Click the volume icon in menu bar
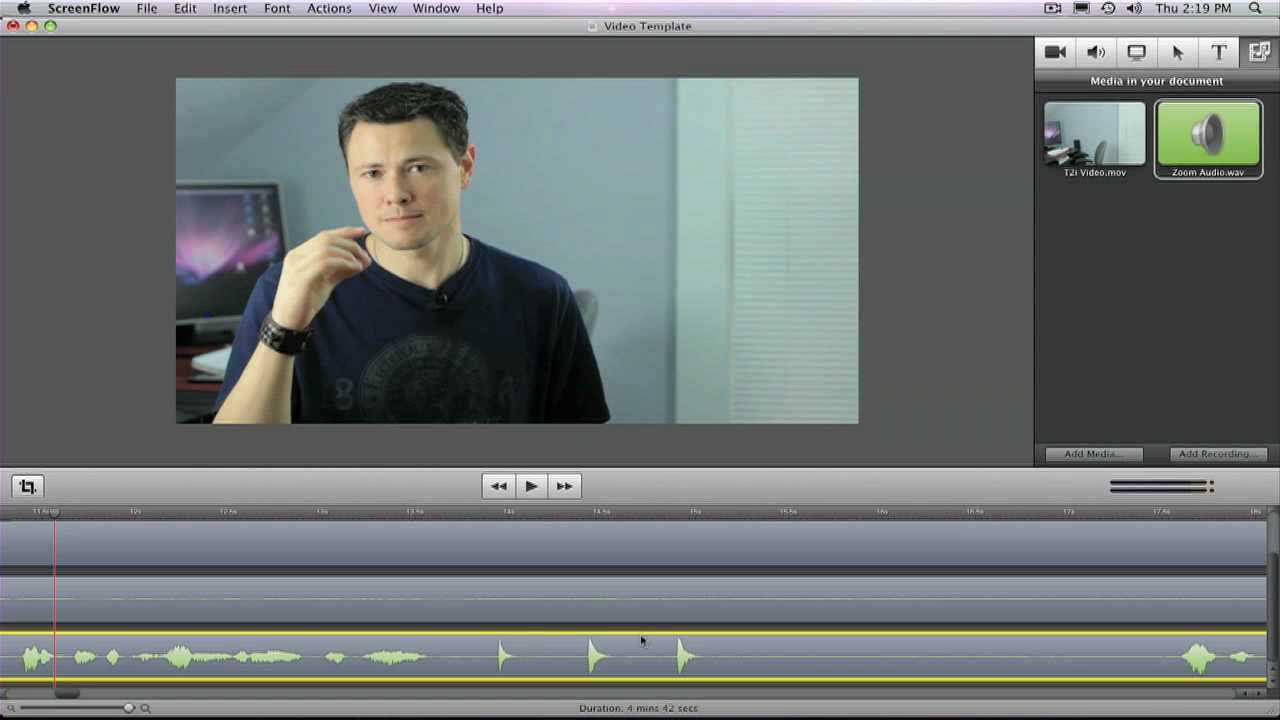The image size is (1280, 720). 1134,8
